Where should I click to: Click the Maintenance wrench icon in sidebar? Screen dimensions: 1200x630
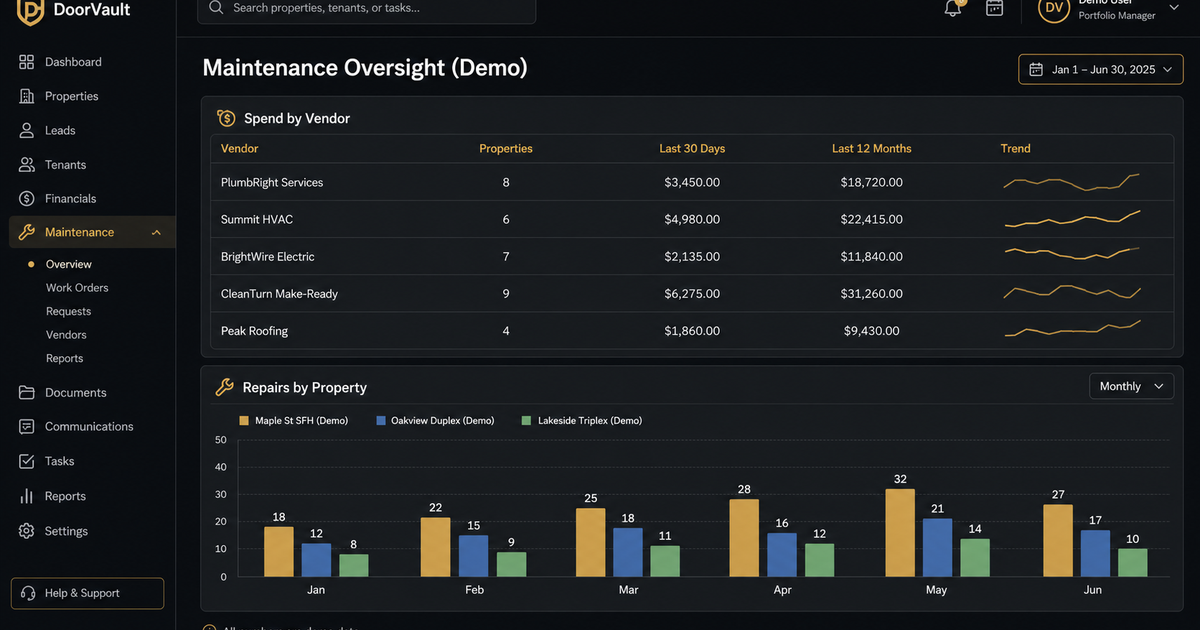click(27, 232)
